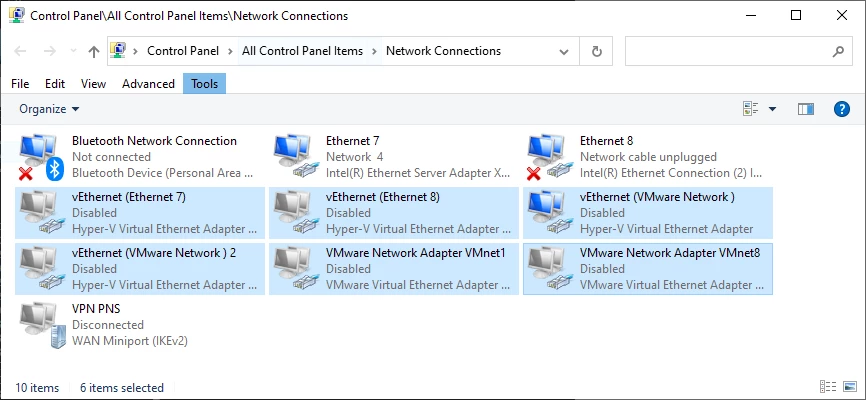
Task: Open the change view options arrow
Action: (x=772, y=109)
